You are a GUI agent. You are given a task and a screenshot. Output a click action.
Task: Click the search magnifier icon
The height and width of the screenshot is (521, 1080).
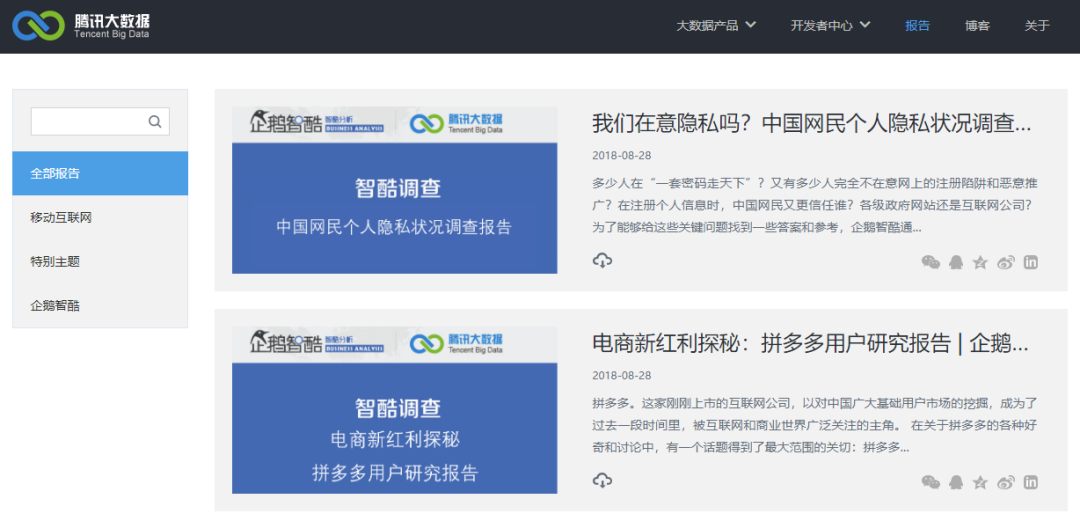pyautogui.click(x=155, y=122)
